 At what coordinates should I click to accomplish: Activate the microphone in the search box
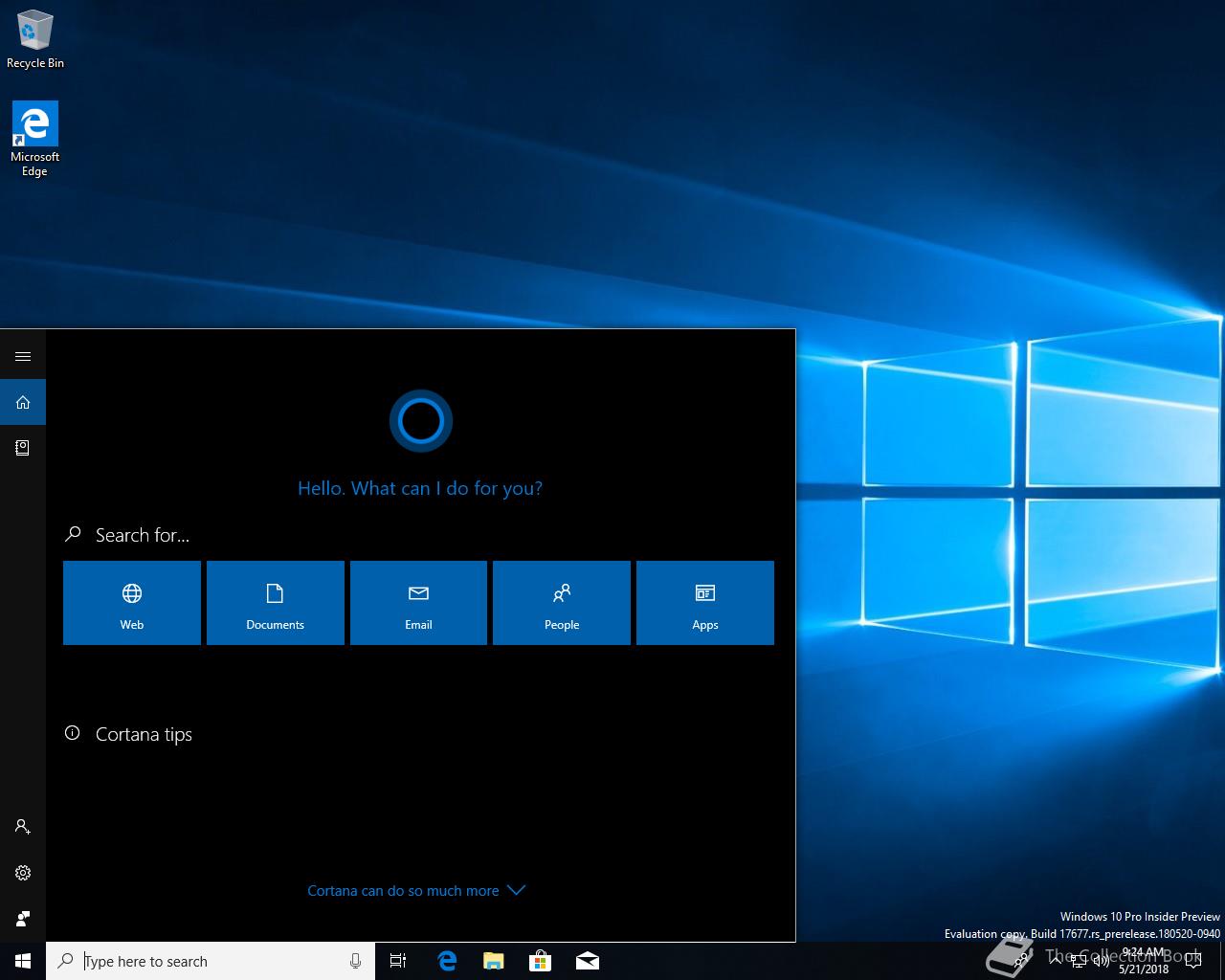click(355, 961)
